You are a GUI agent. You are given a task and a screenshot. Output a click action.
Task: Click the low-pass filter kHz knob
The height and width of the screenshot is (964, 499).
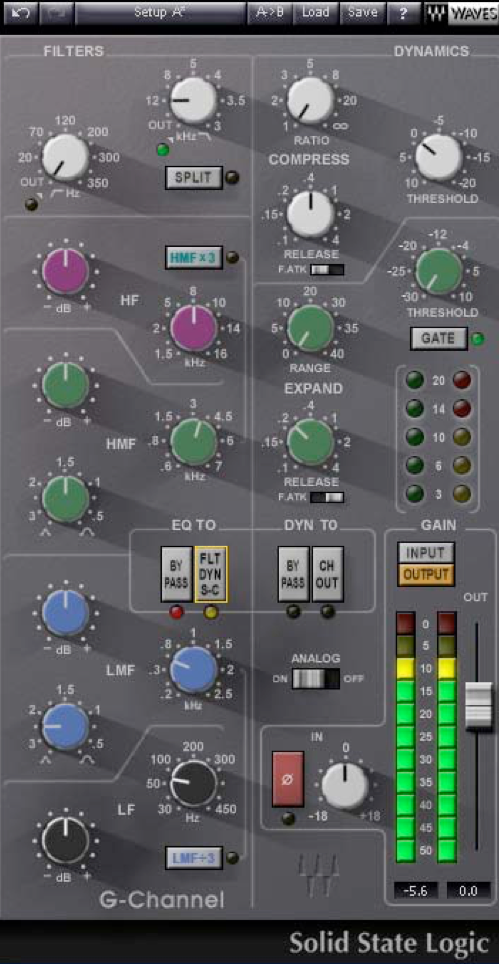click(192, 100)
